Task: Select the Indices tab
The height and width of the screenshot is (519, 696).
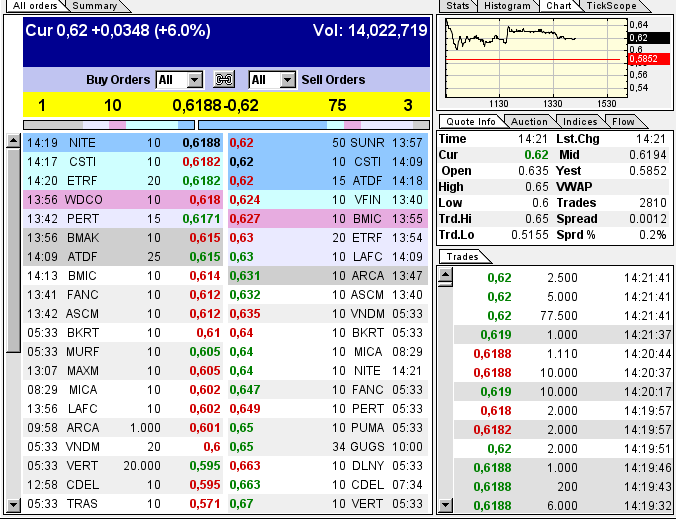Action: click(580, 122)
